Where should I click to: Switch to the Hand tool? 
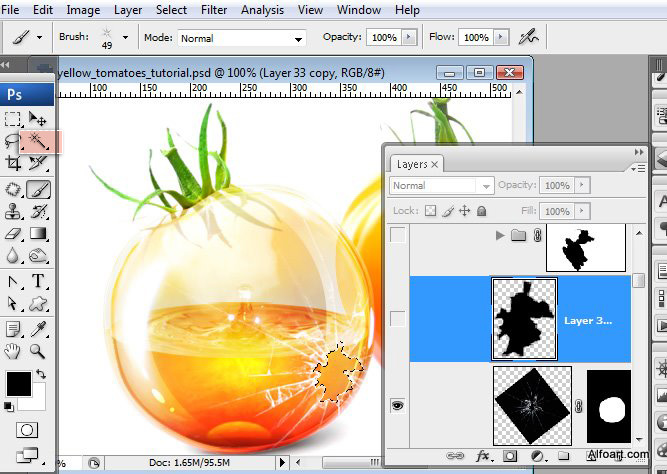[14, 350]
